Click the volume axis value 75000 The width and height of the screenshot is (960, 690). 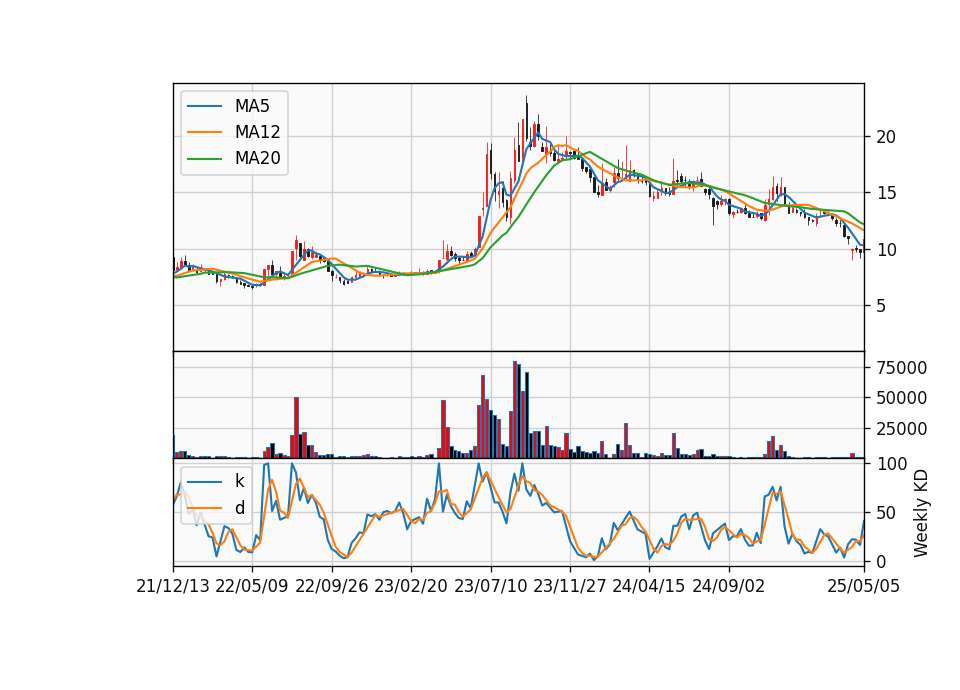902,368
